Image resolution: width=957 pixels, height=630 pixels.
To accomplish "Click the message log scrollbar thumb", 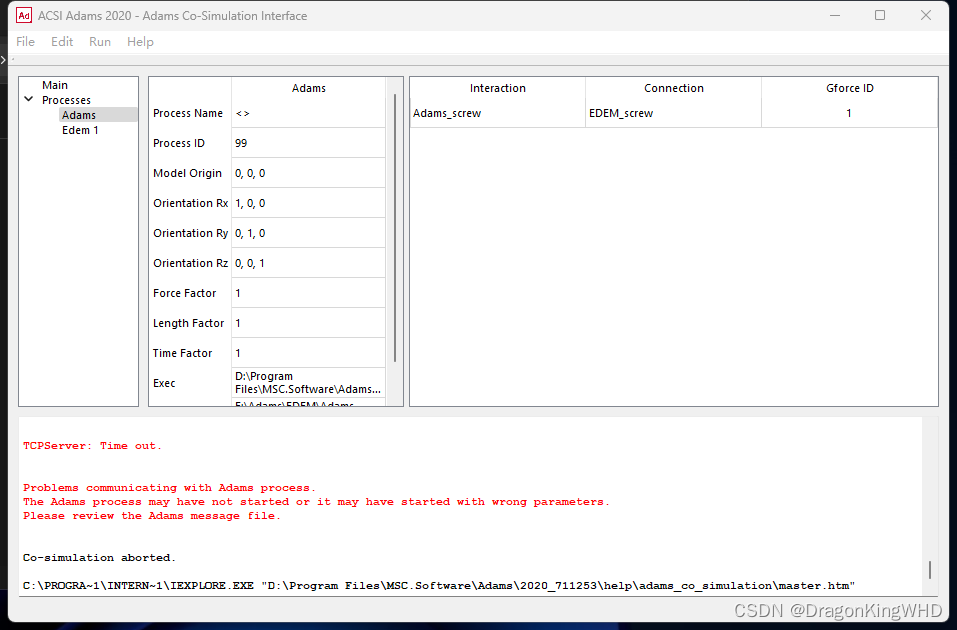I will pyautogui.click(x=930, y=570).
